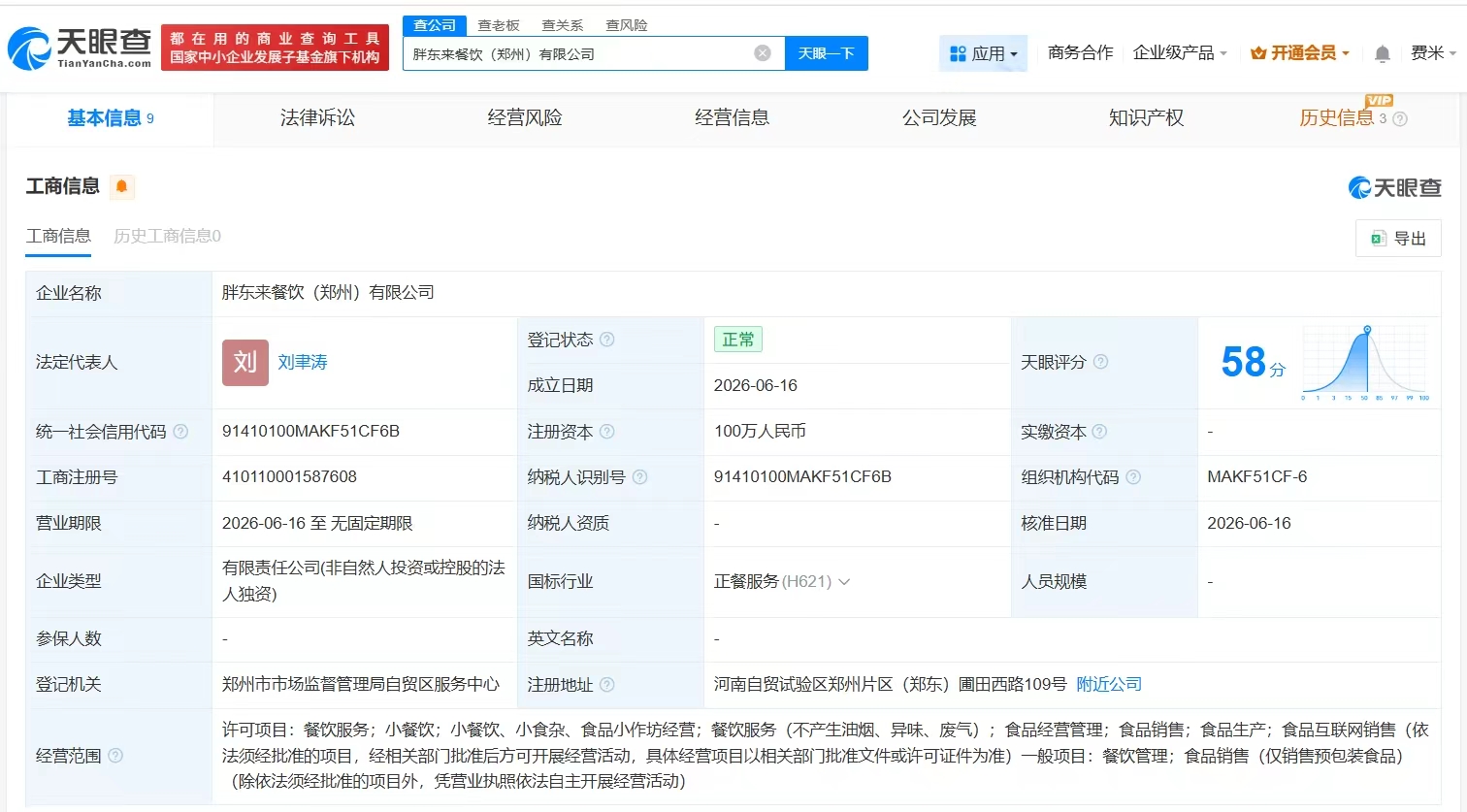Expand the 开通会员 dropdown

tap(1300, 53)
